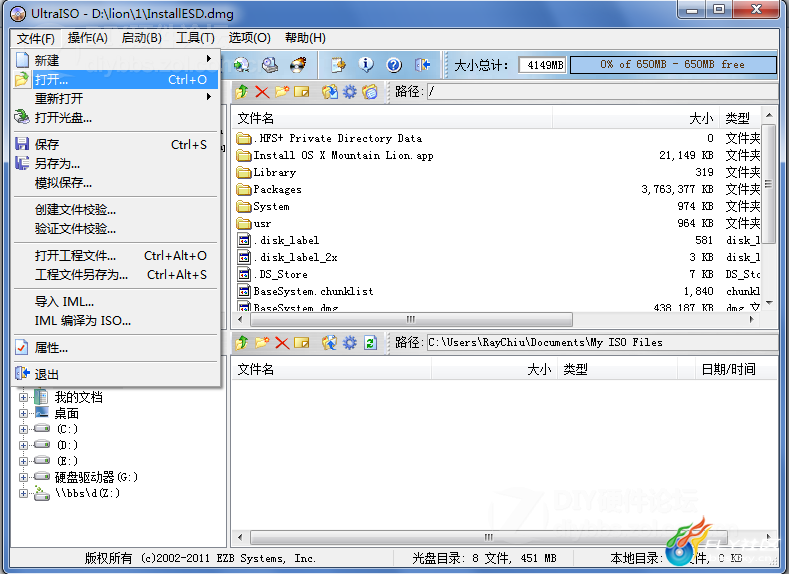Image resolution: width=789 pixels, height=574 pixels.
Task: Choose 退出 in the File menu
Action: (116, 375)
